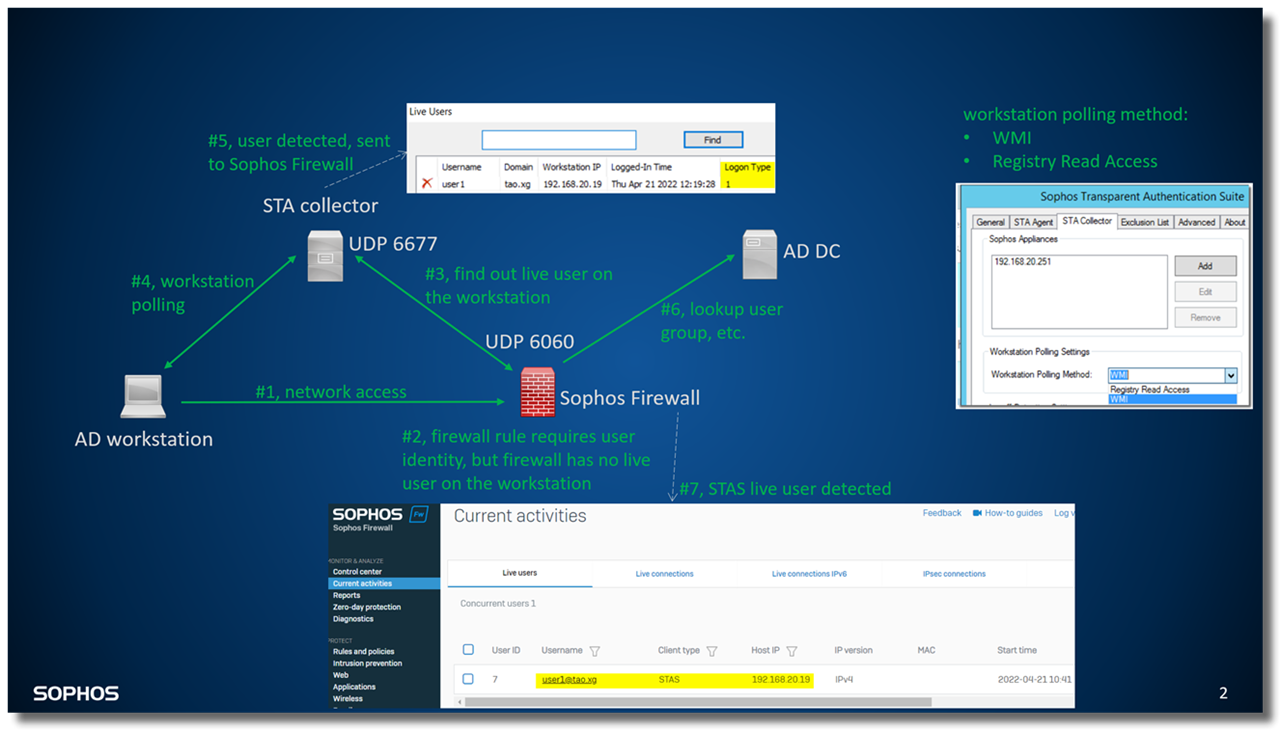Click the Find button in Live Users
This screenshot has height=730, width=1280.
[713, 140]
